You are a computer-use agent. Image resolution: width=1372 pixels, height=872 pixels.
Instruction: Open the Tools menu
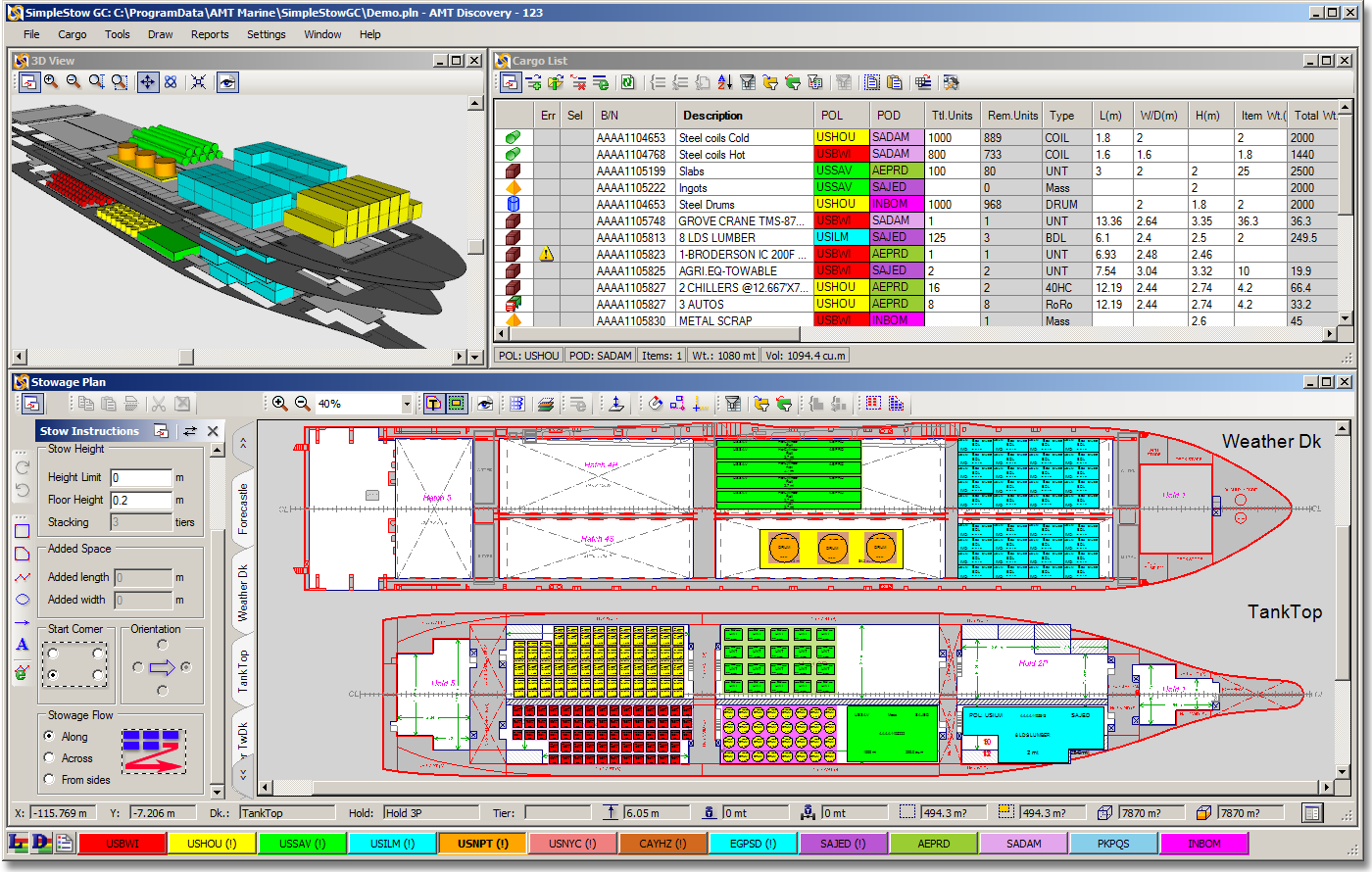pyautogui.click(x=118, y=34)
